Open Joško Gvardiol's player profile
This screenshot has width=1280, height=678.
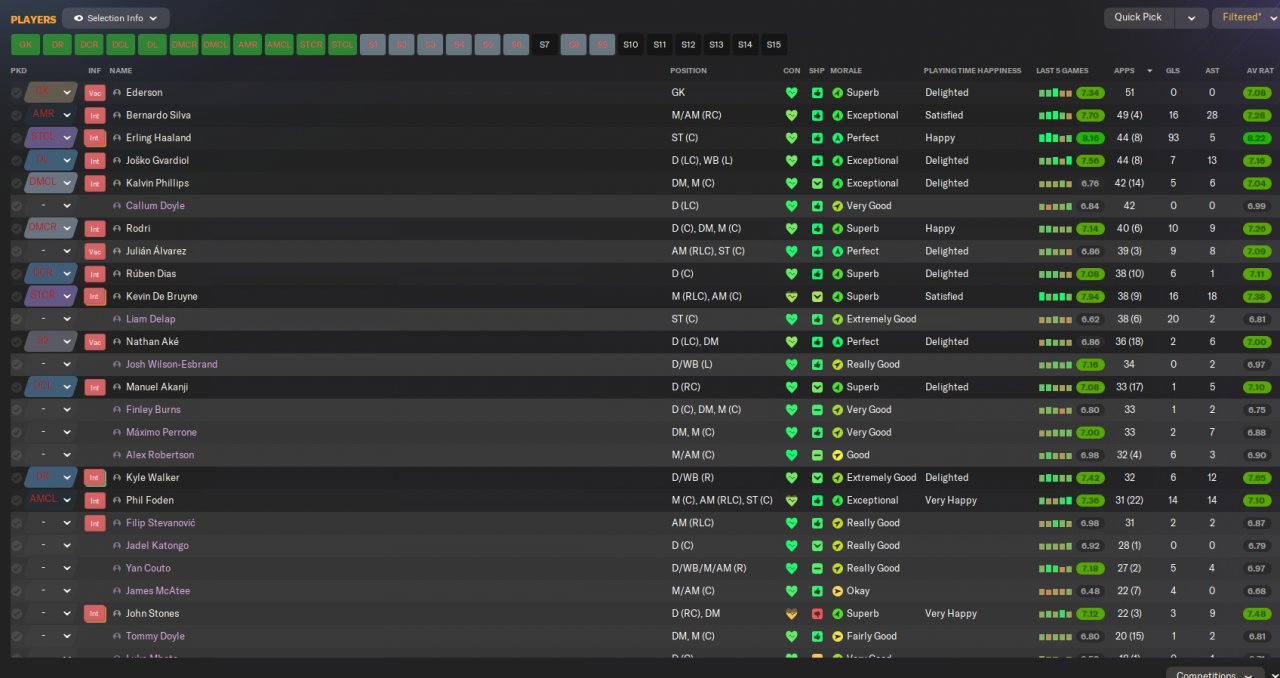157,160
